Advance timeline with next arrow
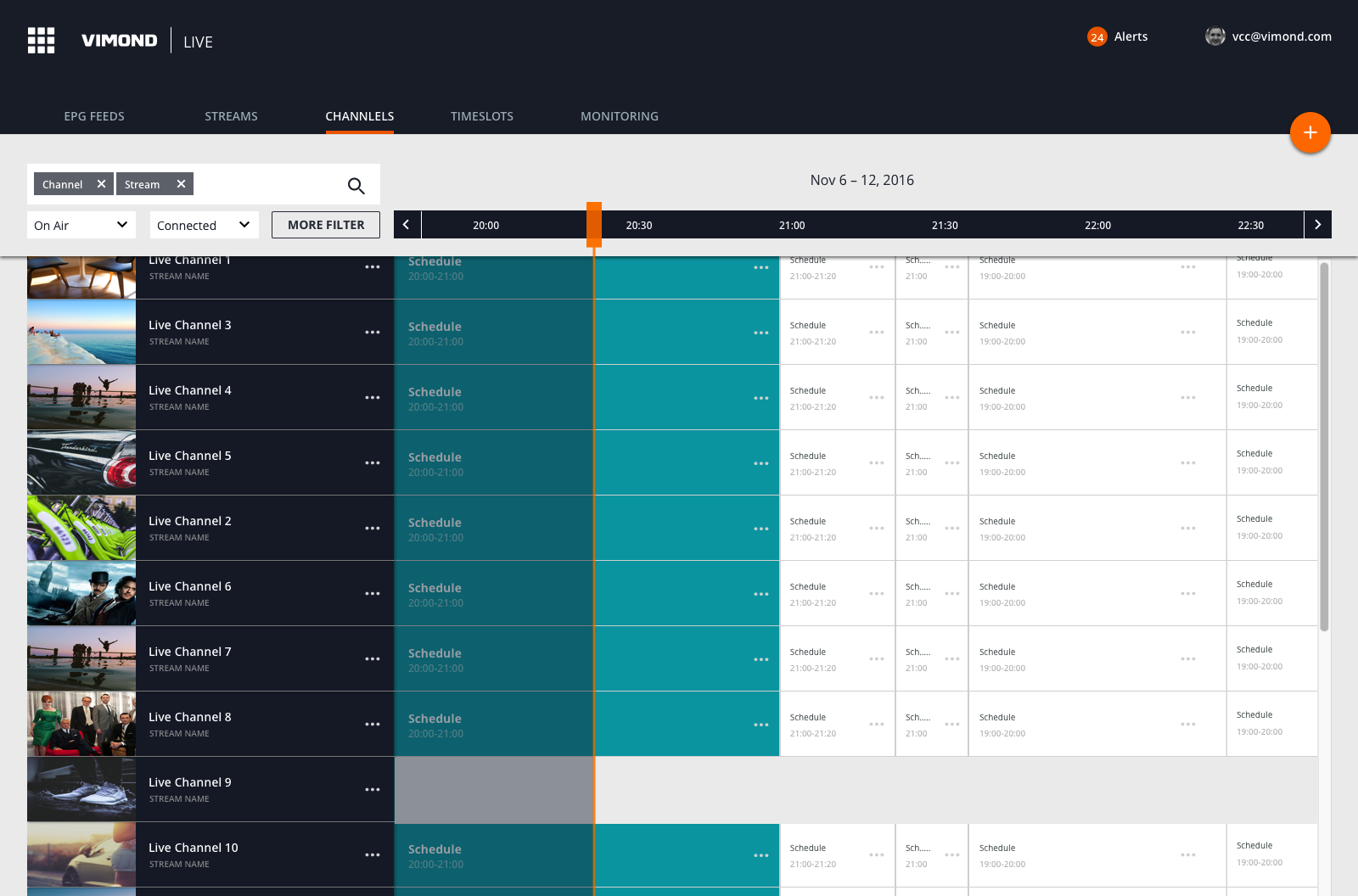Image resolution: width=1358 pixels, height=896 pixels. pyautogui.click(x=1317, y=225)
